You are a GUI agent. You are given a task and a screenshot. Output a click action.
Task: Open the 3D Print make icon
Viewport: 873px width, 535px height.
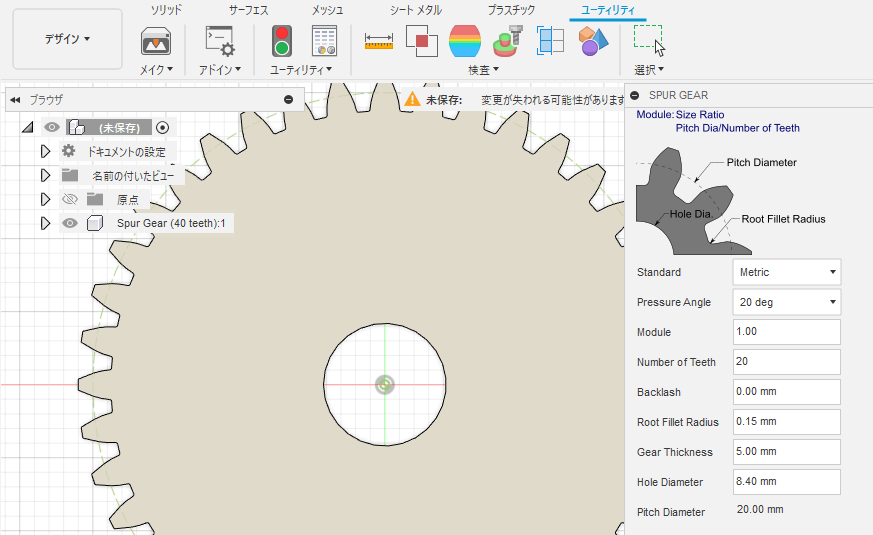point(156,41)
